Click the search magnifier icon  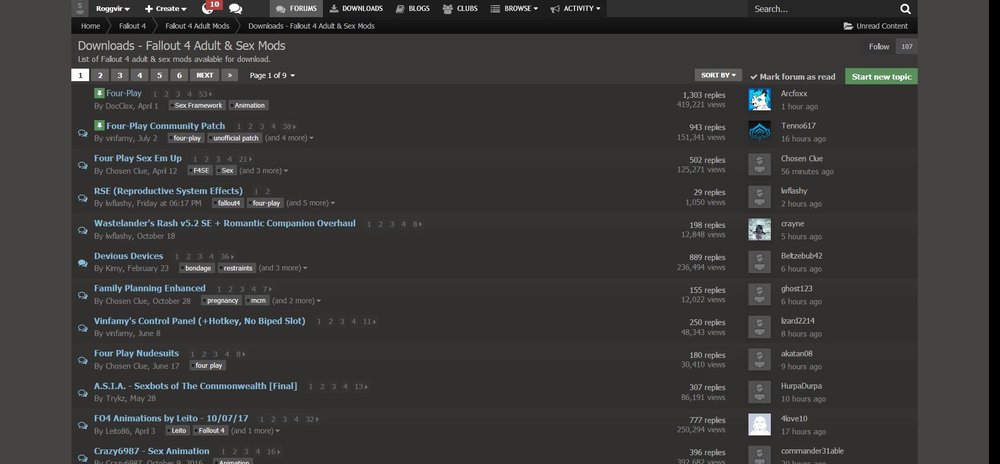905,9
